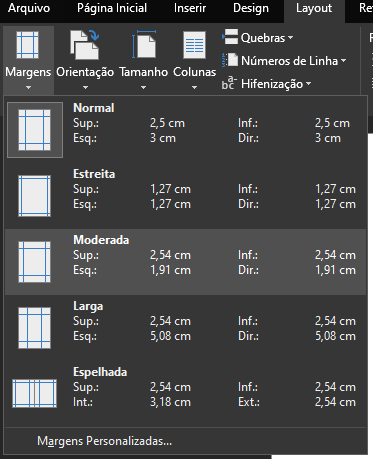This screenshot has width=373, height=459.
Task: Open the Inserir ribbon tab
Action: [x=190, y=8]
